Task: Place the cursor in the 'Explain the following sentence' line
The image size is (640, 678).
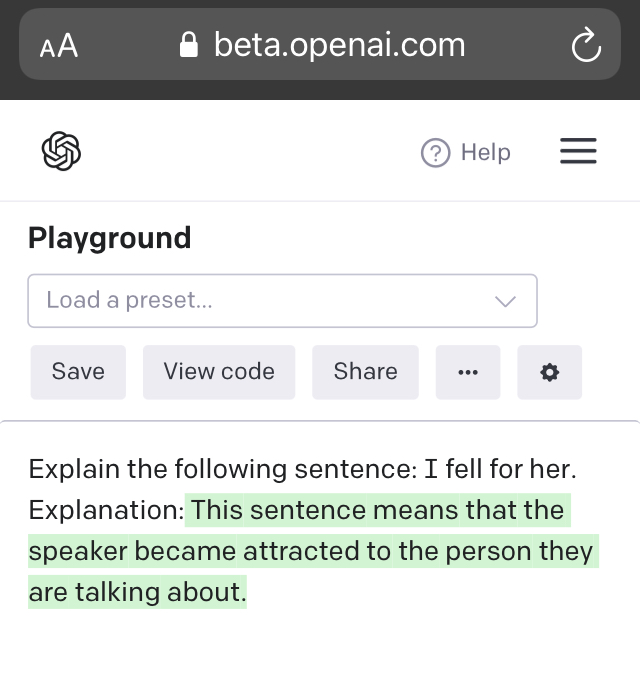Action: pyautogui.click(x=300, y=469)
